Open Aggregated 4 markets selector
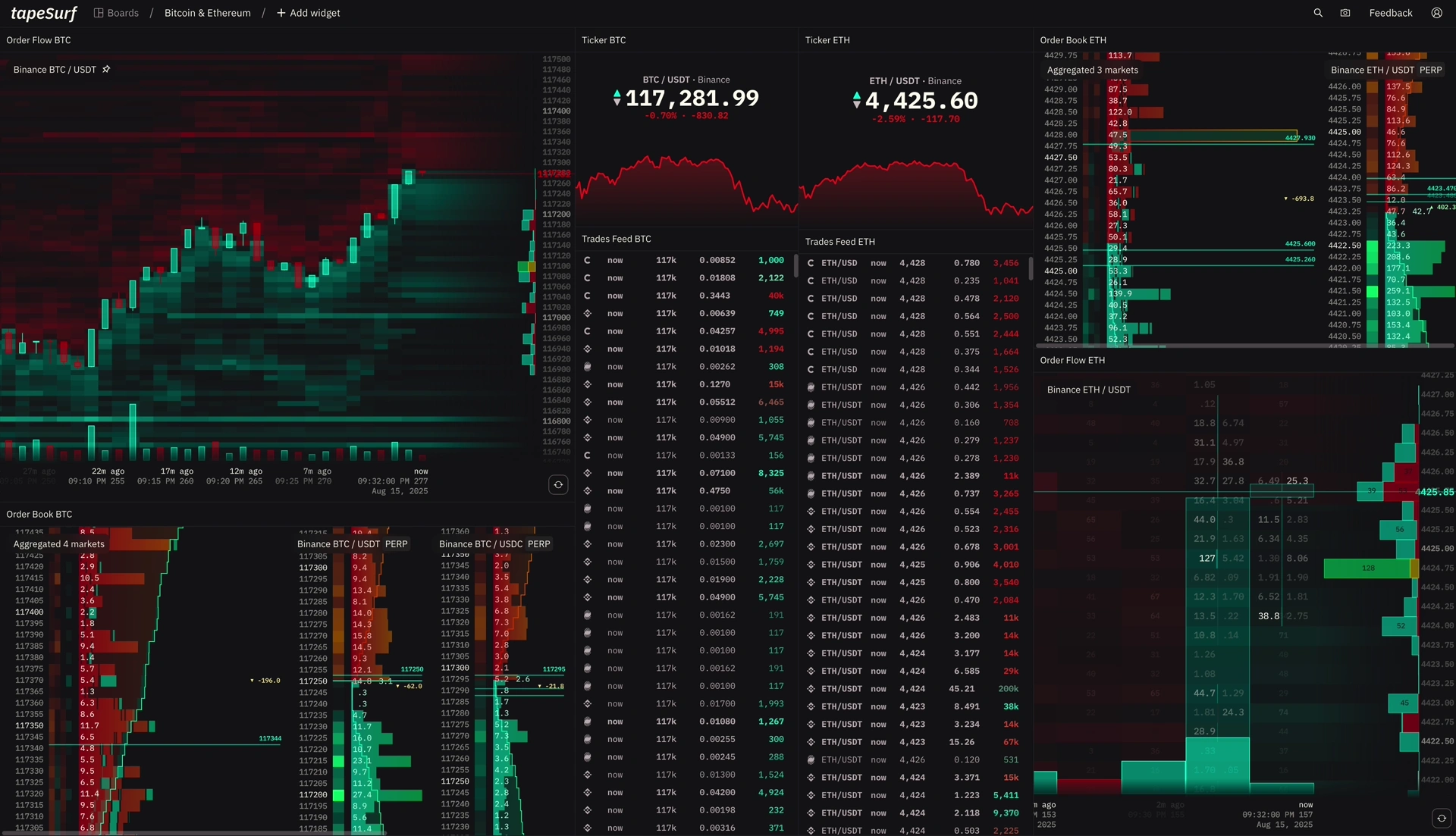The image size is (1456, 836). pyautogui.click(x=59, y=544)
